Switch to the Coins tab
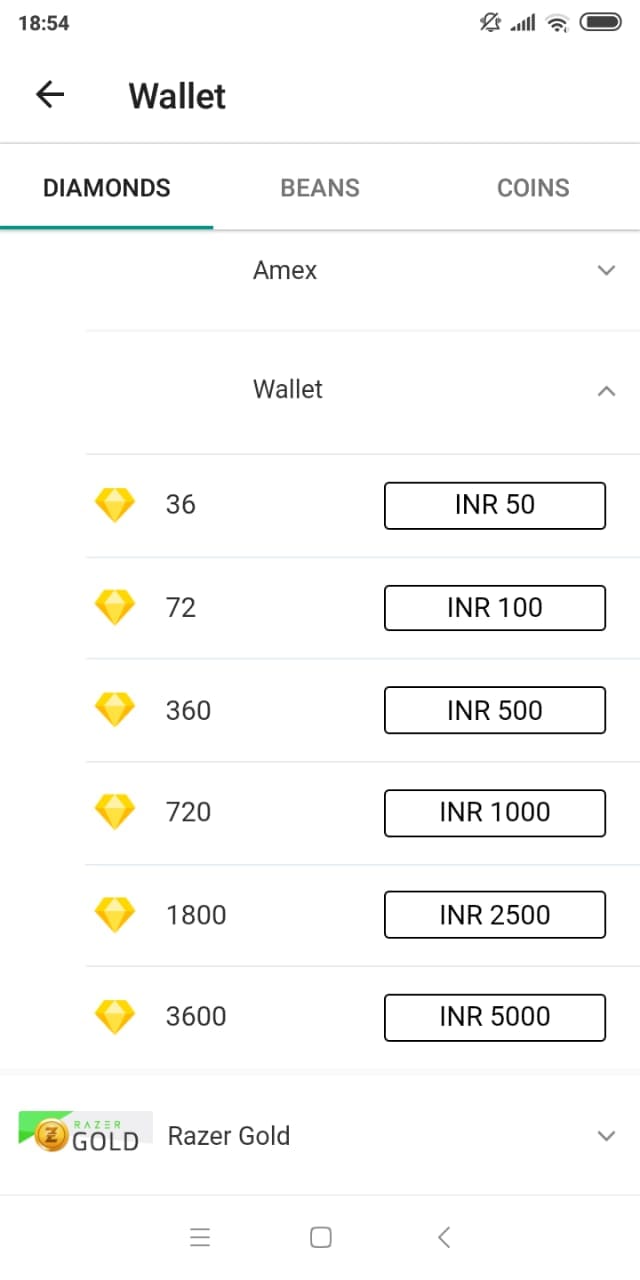Viewport: 640px width, 1280px height. (x=533, y=188)
